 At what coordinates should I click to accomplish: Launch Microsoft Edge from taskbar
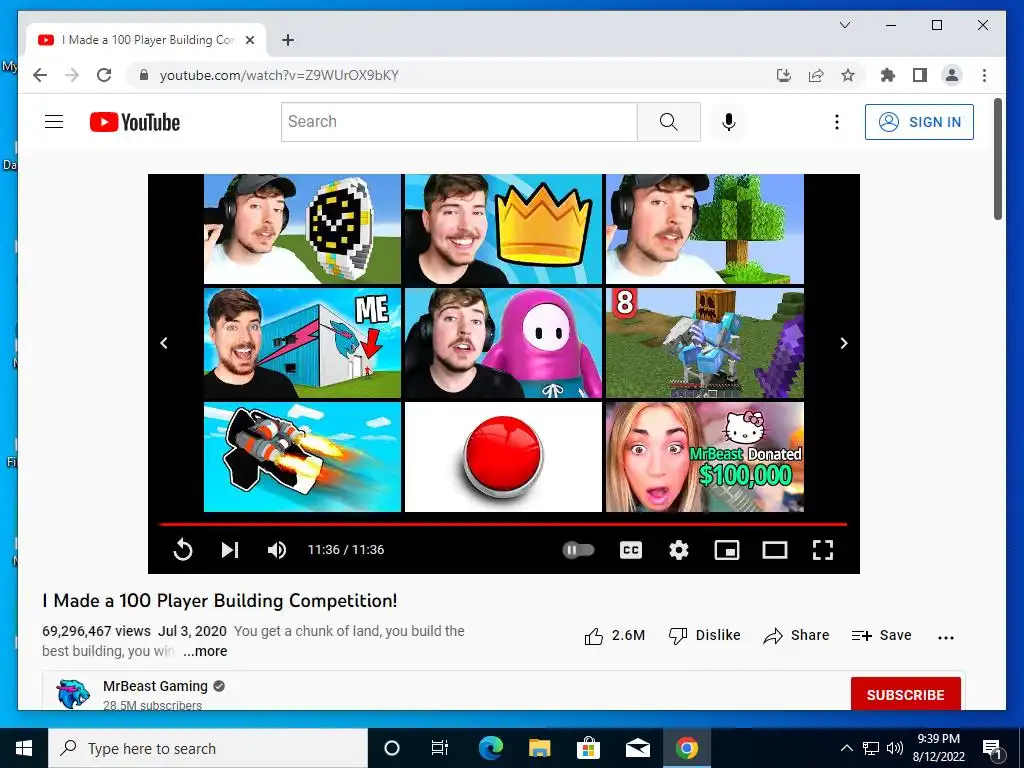[490, 748]
